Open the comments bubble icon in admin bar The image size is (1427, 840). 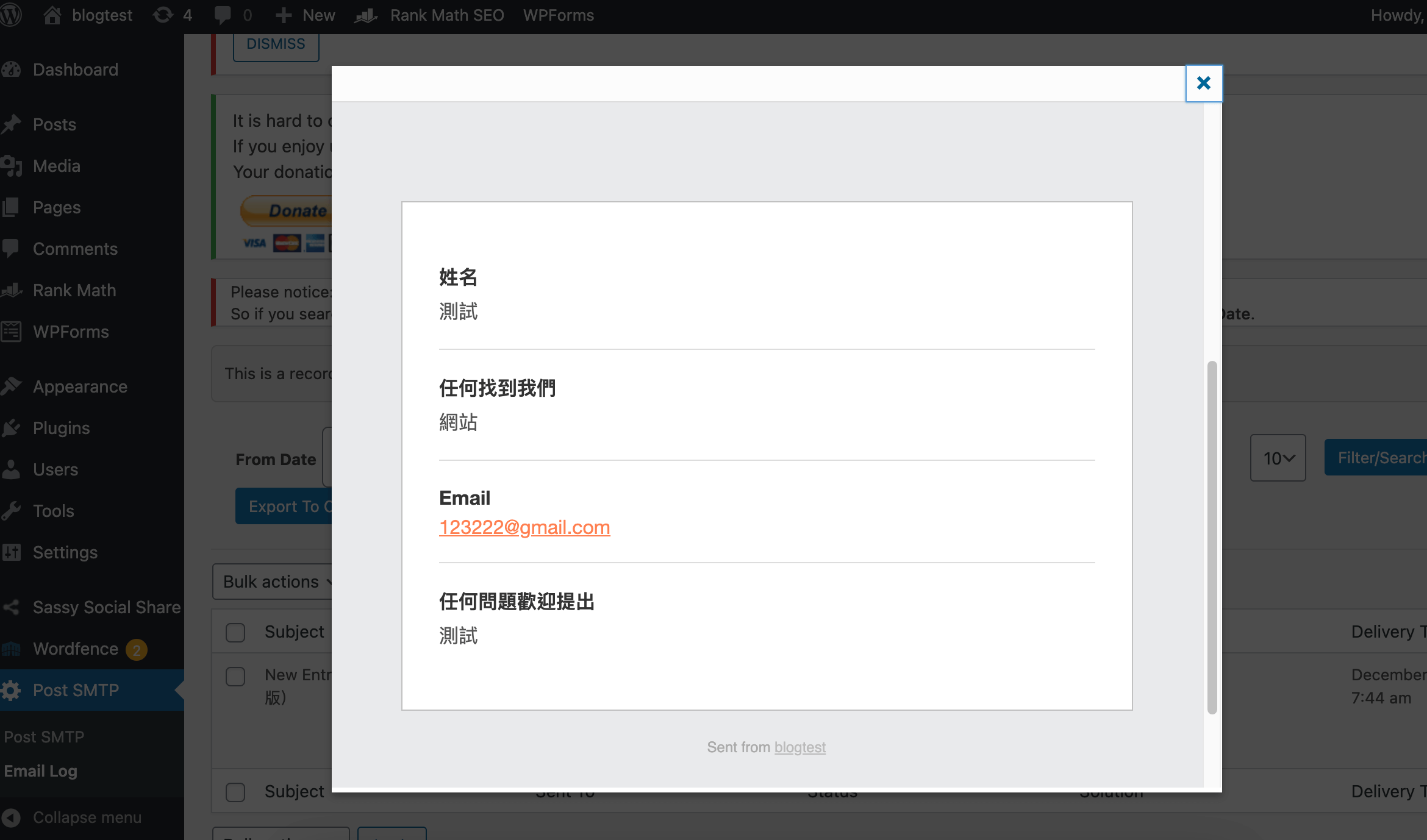point(223,15)
